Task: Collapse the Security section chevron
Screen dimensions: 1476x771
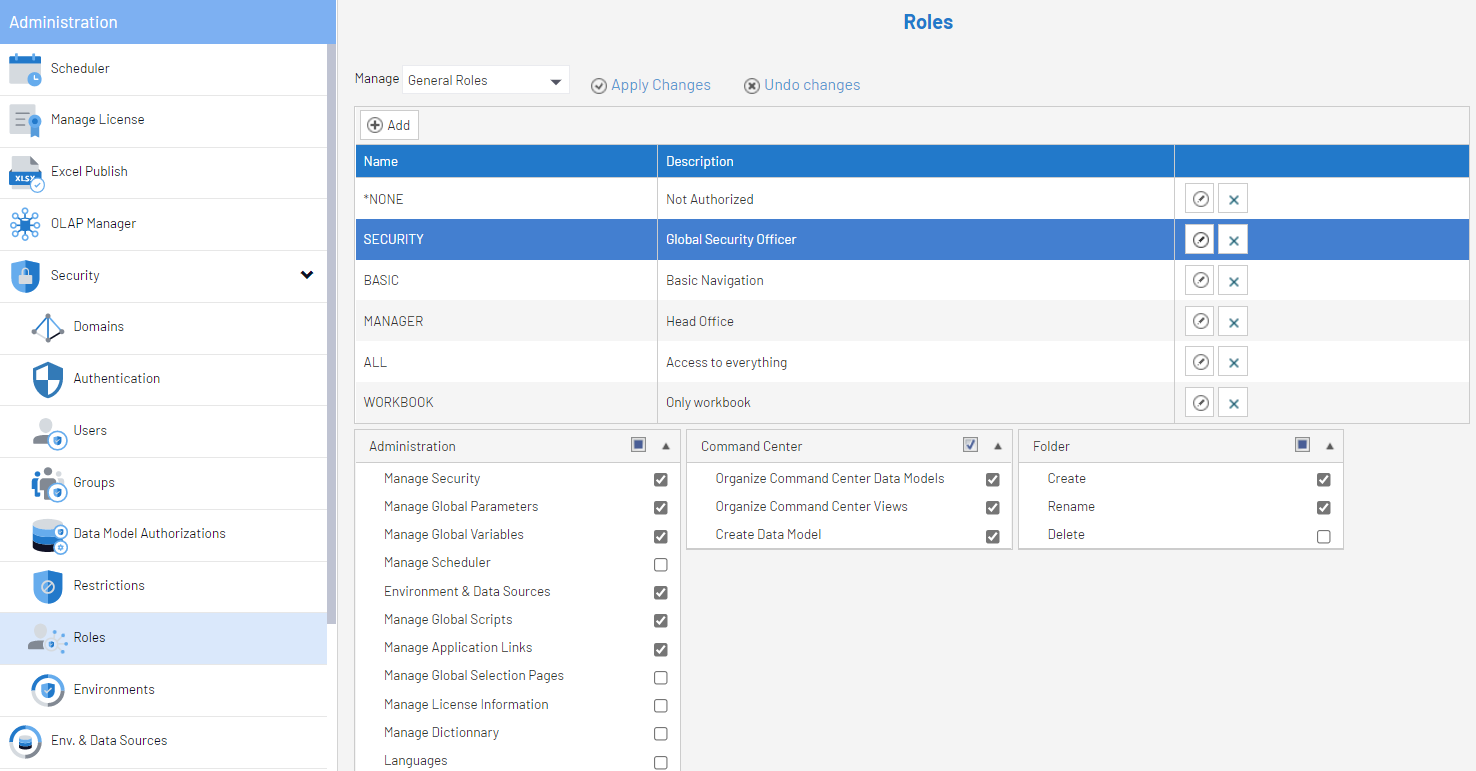Action: pyautogui.click(x=307, y=275)
